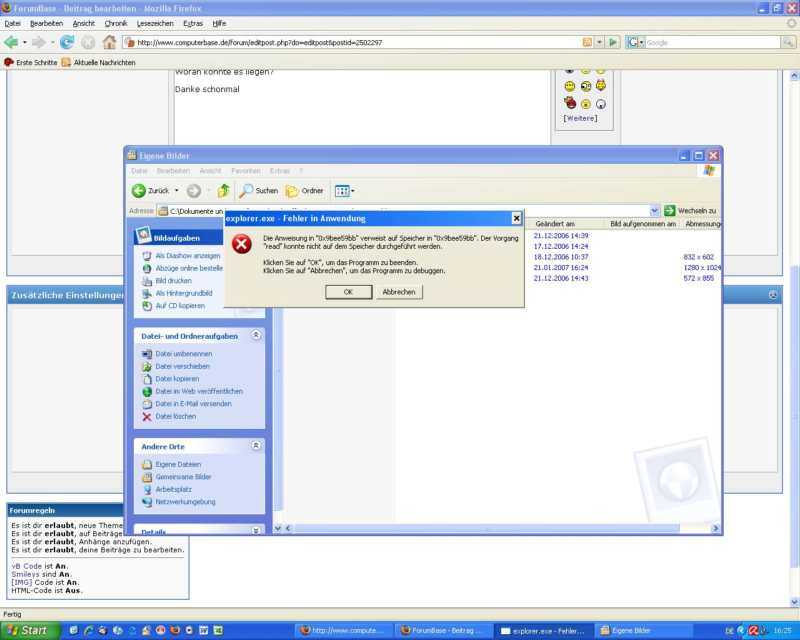
Task: Open Firefox Lesezeichen menu
Action: coord(155,23)
